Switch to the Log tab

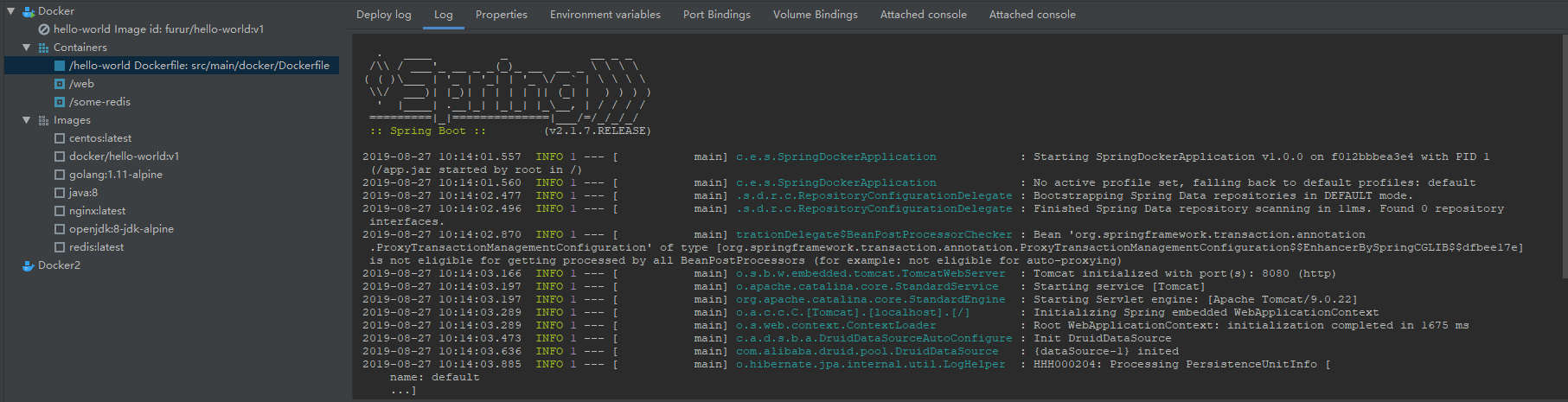(444, 15)
